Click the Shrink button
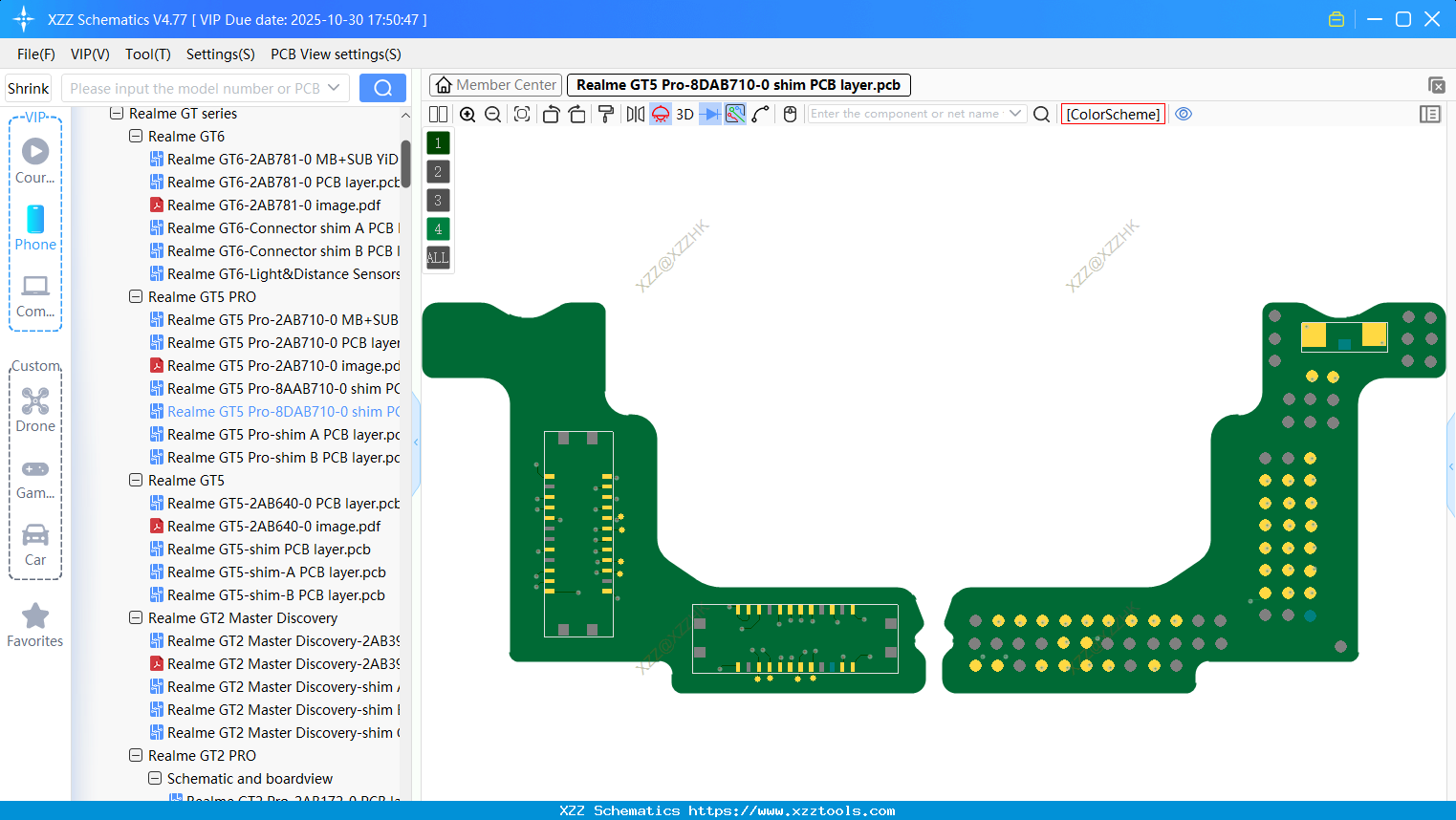This screenshot has width=1456, height=820. coord(28,88)
